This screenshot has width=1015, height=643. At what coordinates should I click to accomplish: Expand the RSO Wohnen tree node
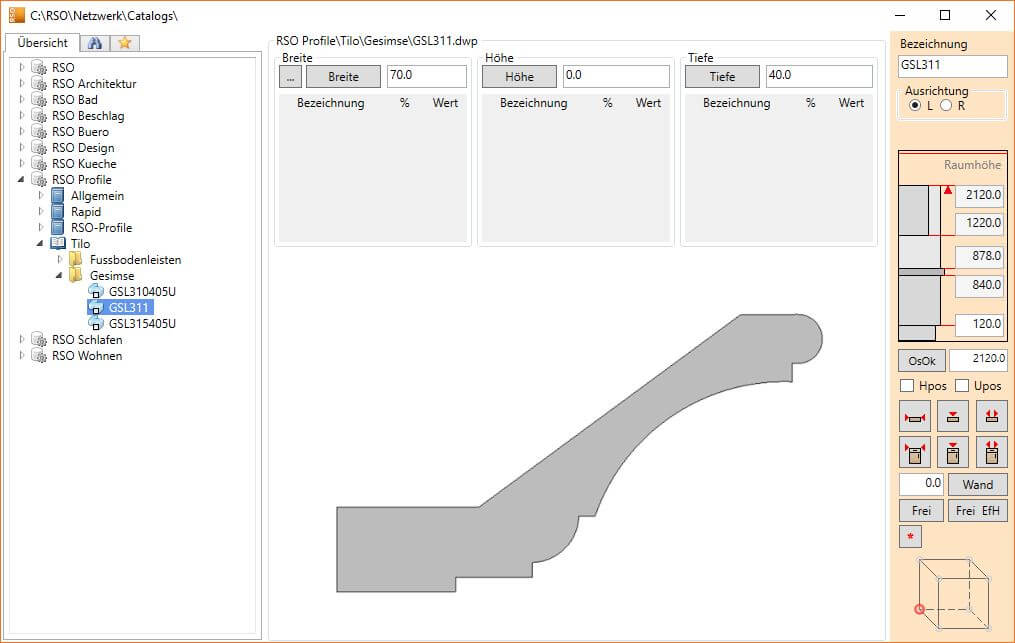22,356
